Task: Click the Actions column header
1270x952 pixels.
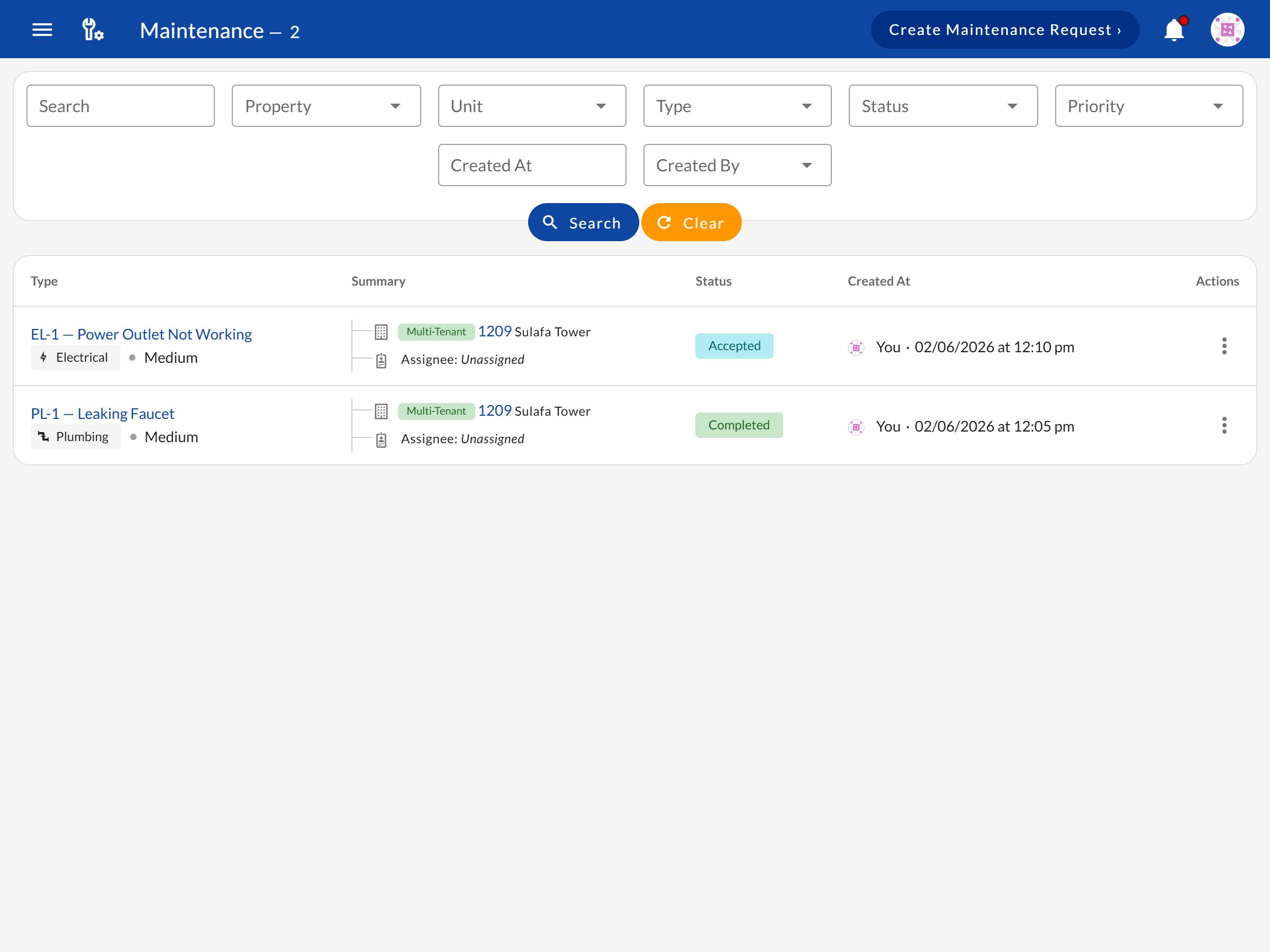Action: click(1217, 281)
